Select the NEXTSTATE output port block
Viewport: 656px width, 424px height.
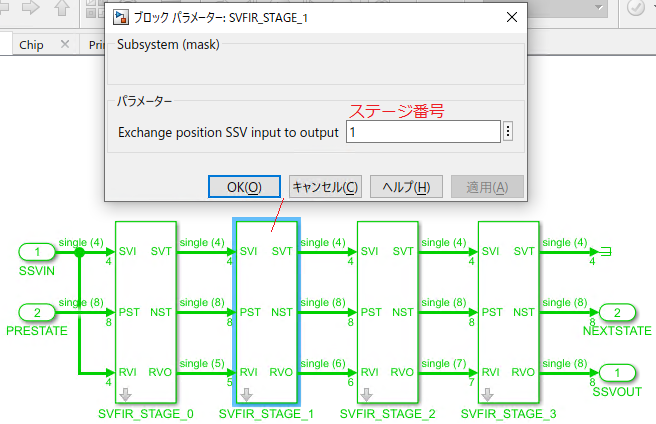(x=617, y=312)
